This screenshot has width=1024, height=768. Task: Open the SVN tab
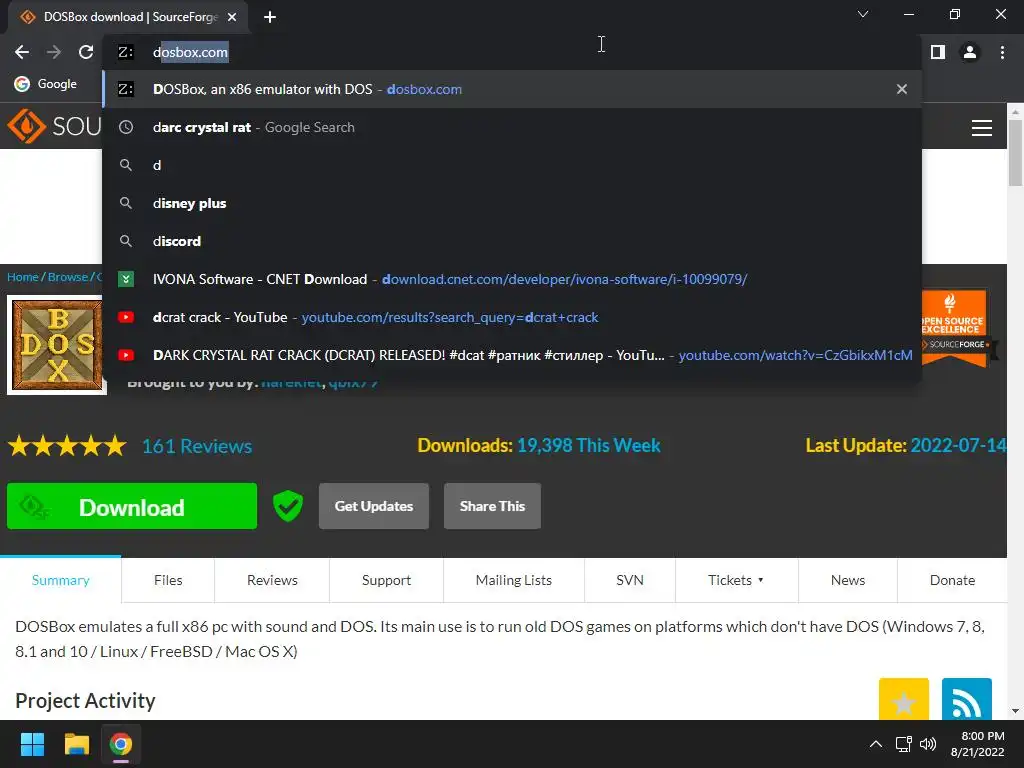tap(630, 580)
